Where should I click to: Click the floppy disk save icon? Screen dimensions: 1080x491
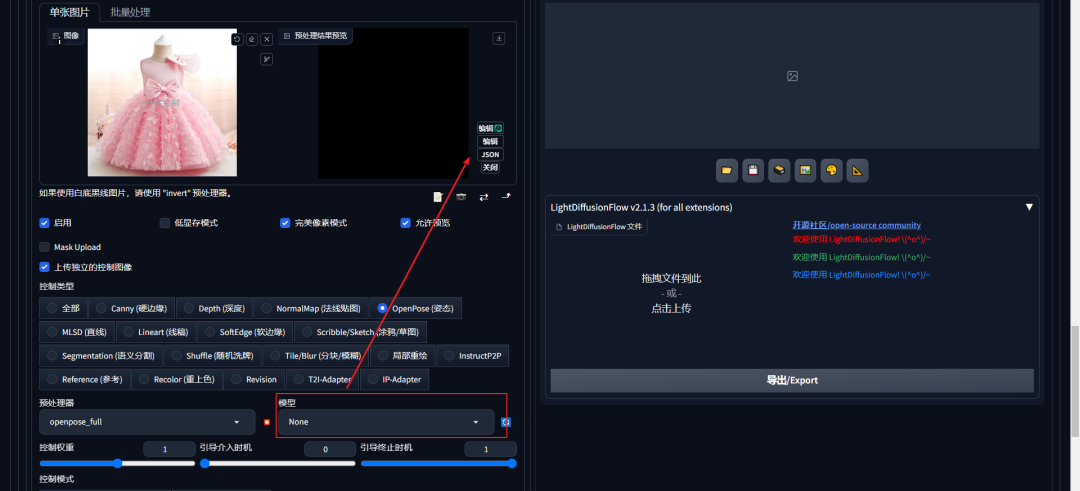[x=753, y=171]
